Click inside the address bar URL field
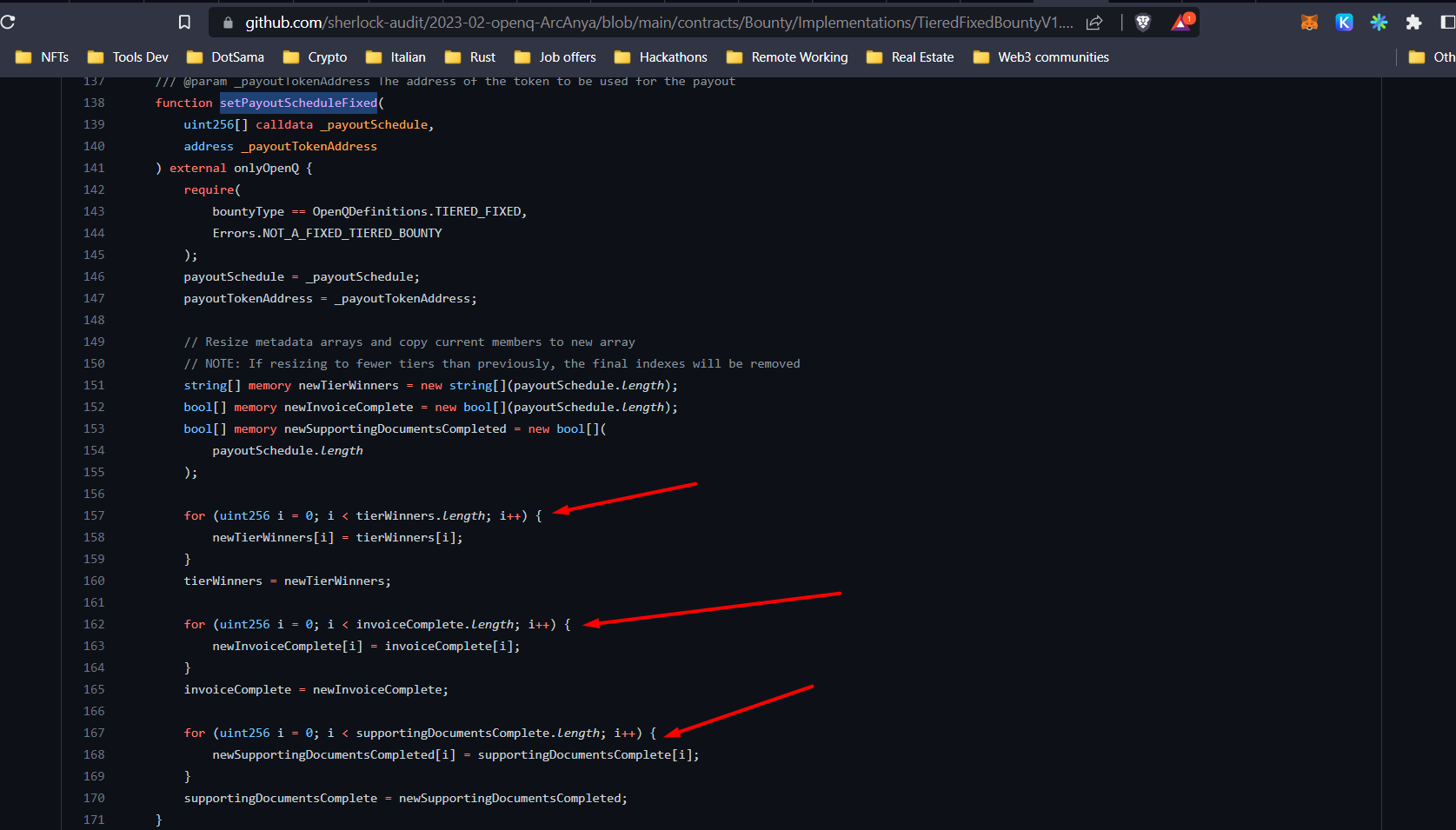The width and height of the screenshot is (1456, 830). [608, 23]
